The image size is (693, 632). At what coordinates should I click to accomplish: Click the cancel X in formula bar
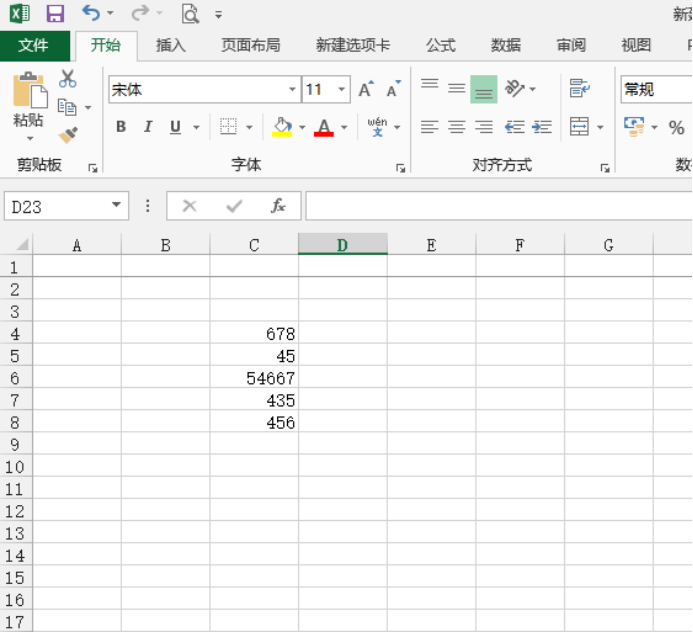coord(190,206)
